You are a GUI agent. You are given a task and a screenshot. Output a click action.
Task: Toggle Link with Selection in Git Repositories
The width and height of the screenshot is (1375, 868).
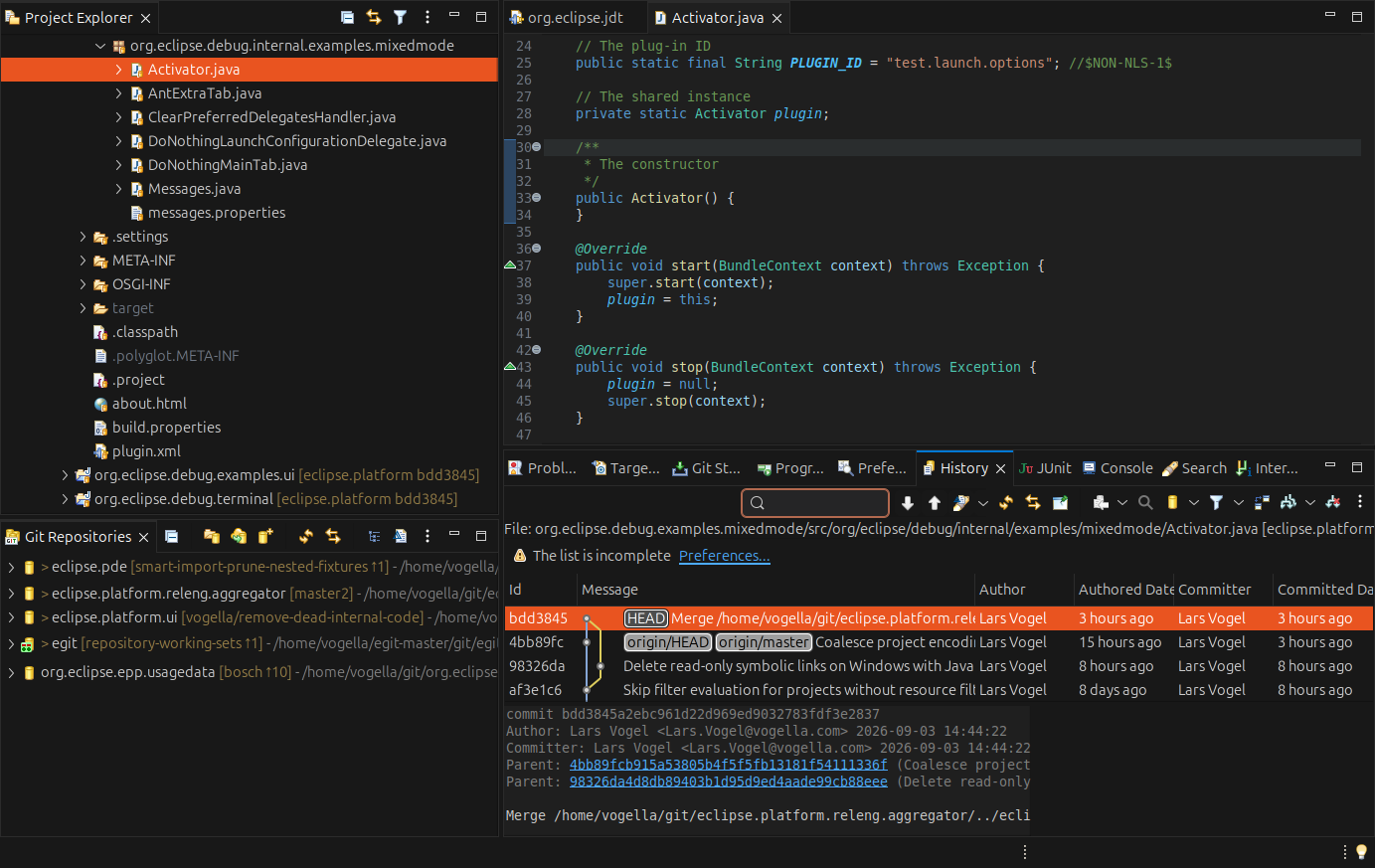333,536
